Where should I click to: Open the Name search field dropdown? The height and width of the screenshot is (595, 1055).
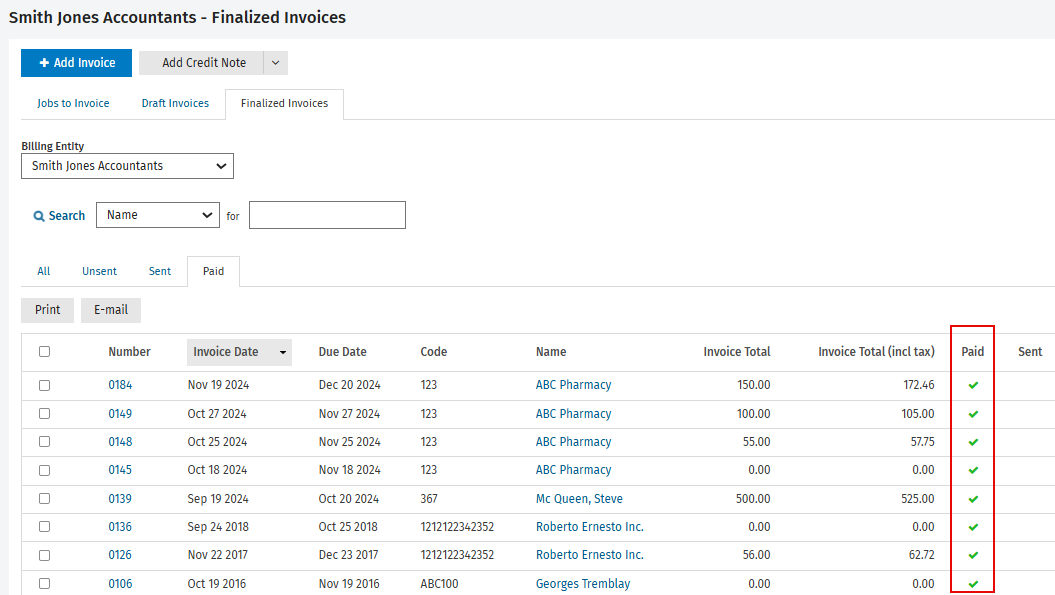click(x=157, y=215)
